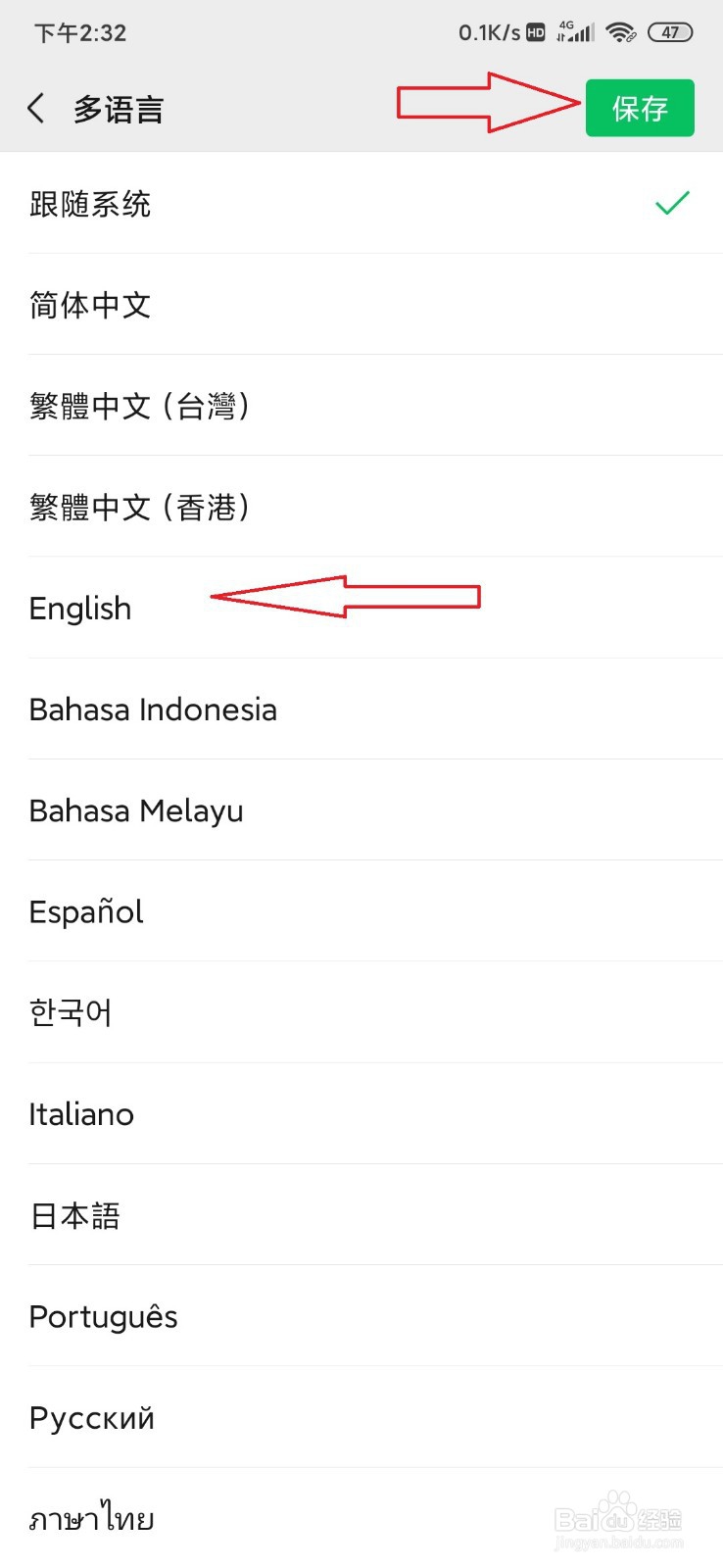
Task: Tap the 4G signal strength icon
Action: (x=575, y=32)
